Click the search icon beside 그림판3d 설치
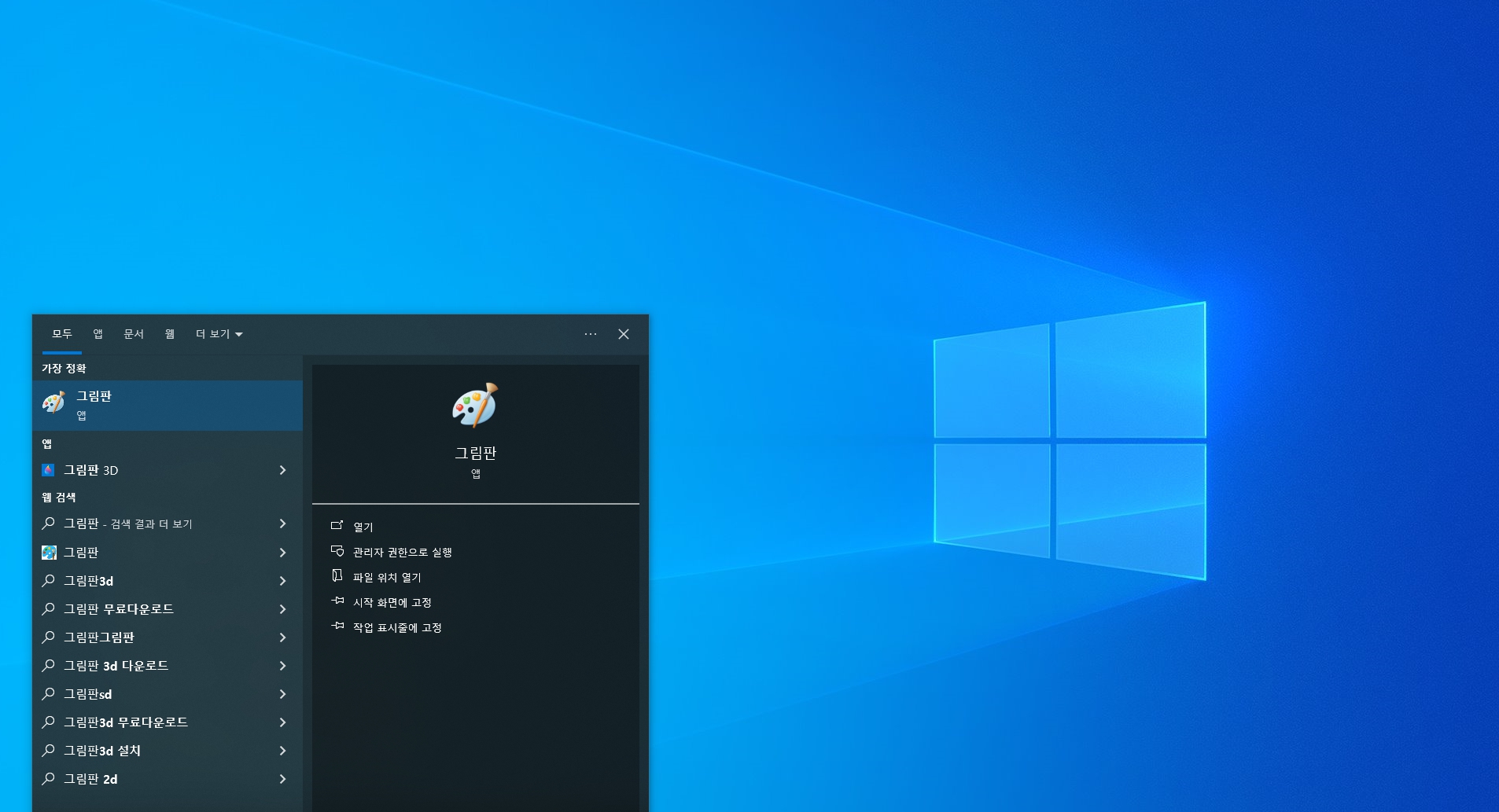This screenshot has height=812, width=1499. click(49, 751)
